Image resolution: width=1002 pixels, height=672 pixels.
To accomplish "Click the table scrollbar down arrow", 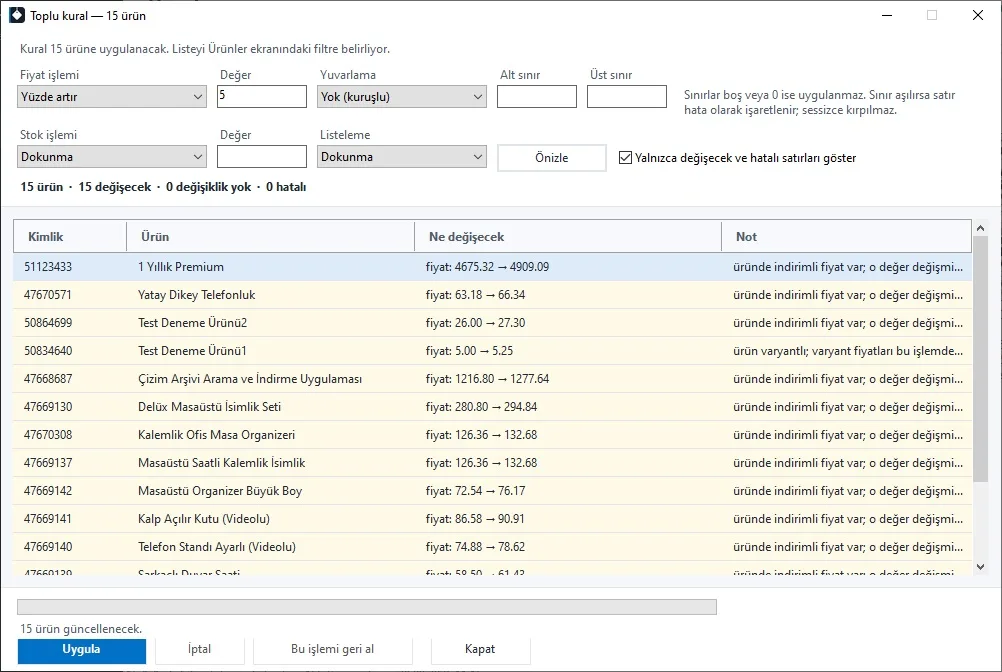I will click(980, 567).
